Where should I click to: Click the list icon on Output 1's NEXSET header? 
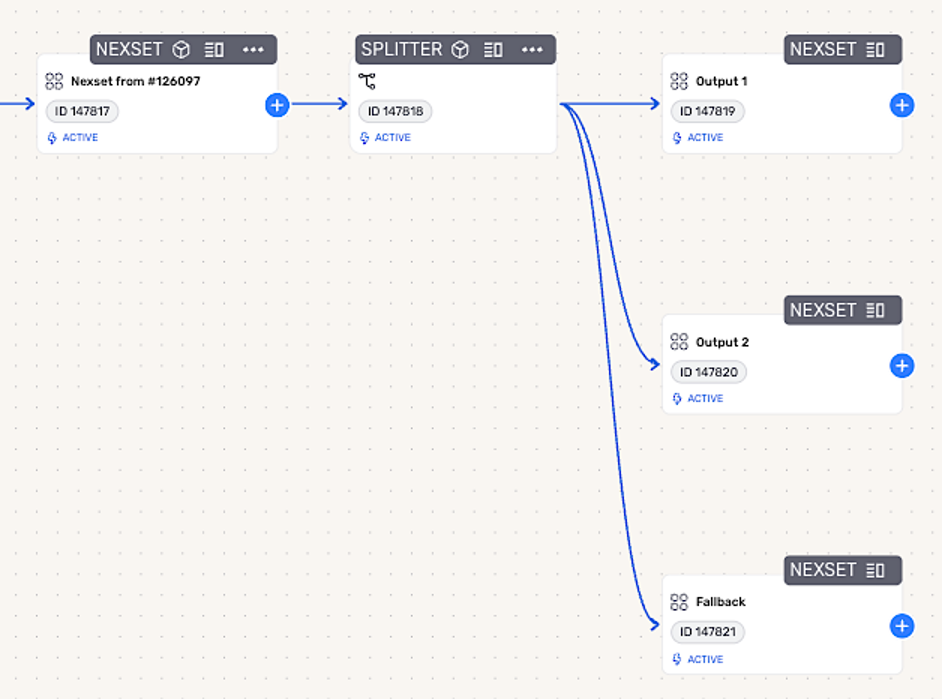(x=876, y=49)
